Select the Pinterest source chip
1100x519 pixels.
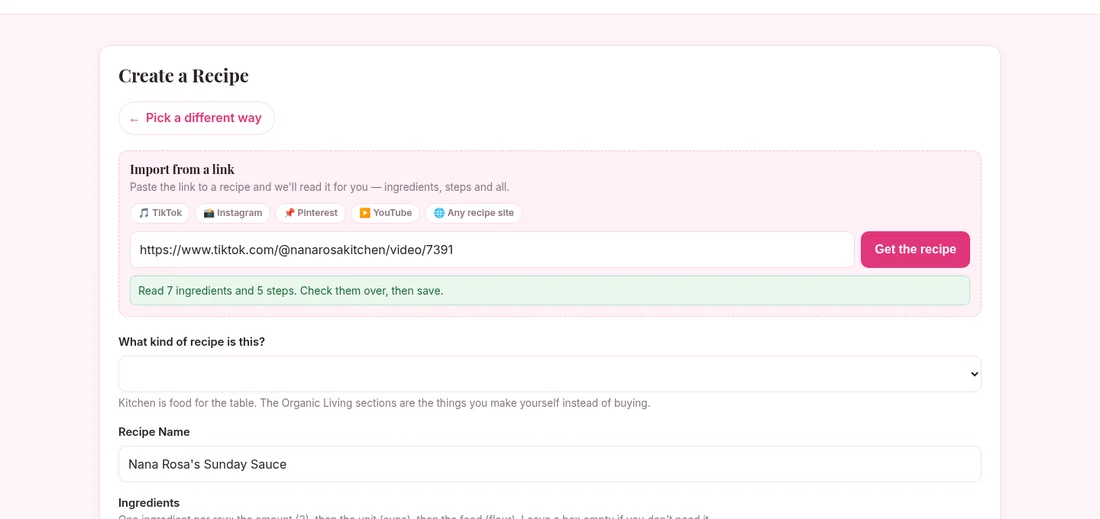click(x=310, y=213)
